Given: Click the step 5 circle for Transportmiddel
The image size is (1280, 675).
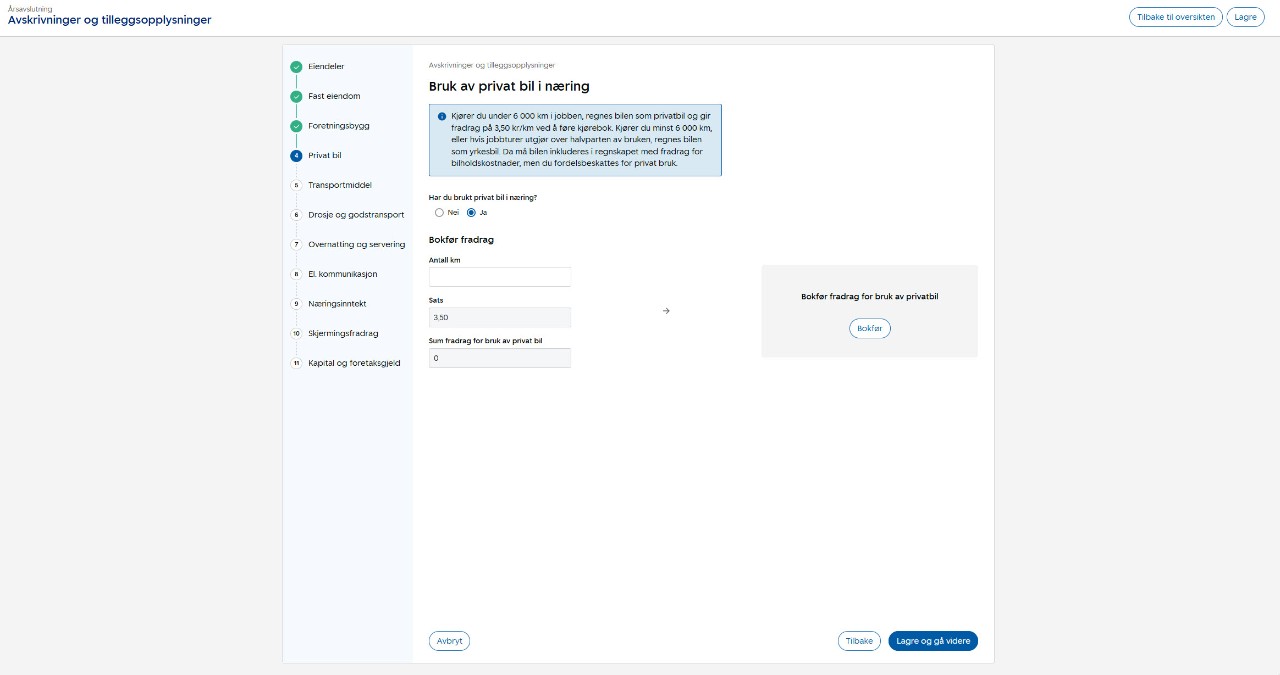Looking at the screenshot, I should [296, 185].
